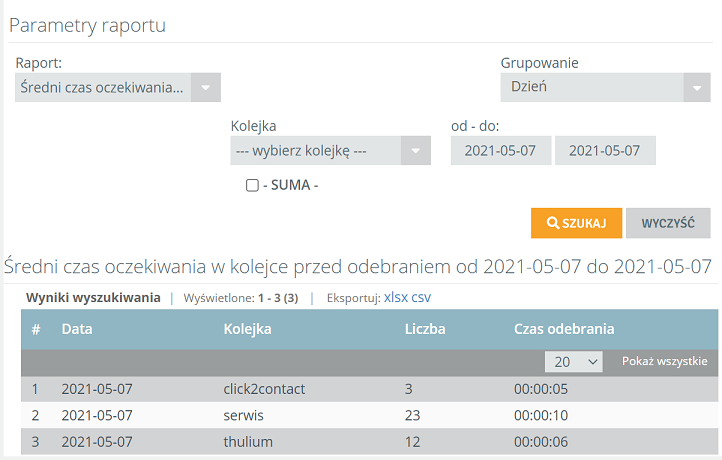This screenshot has height=460, width=722.
Task: Click the count value 23
Action: coord(413,415)
